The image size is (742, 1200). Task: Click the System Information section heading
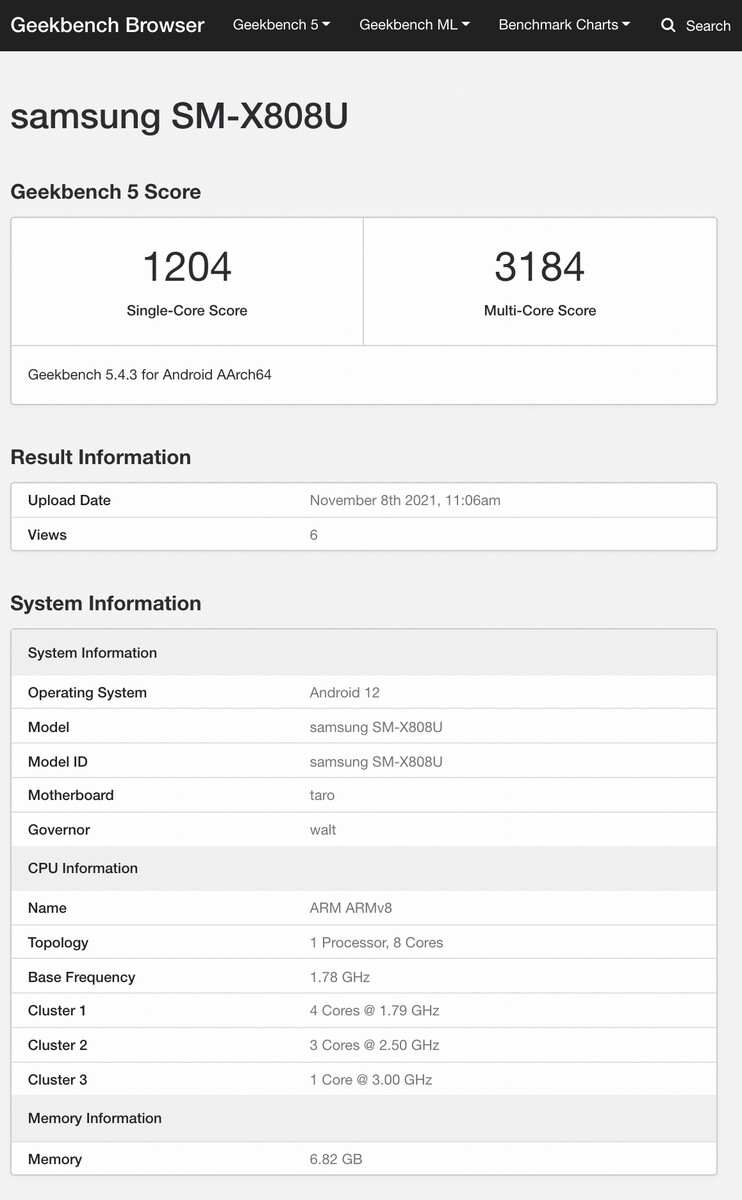coord(105,603)
